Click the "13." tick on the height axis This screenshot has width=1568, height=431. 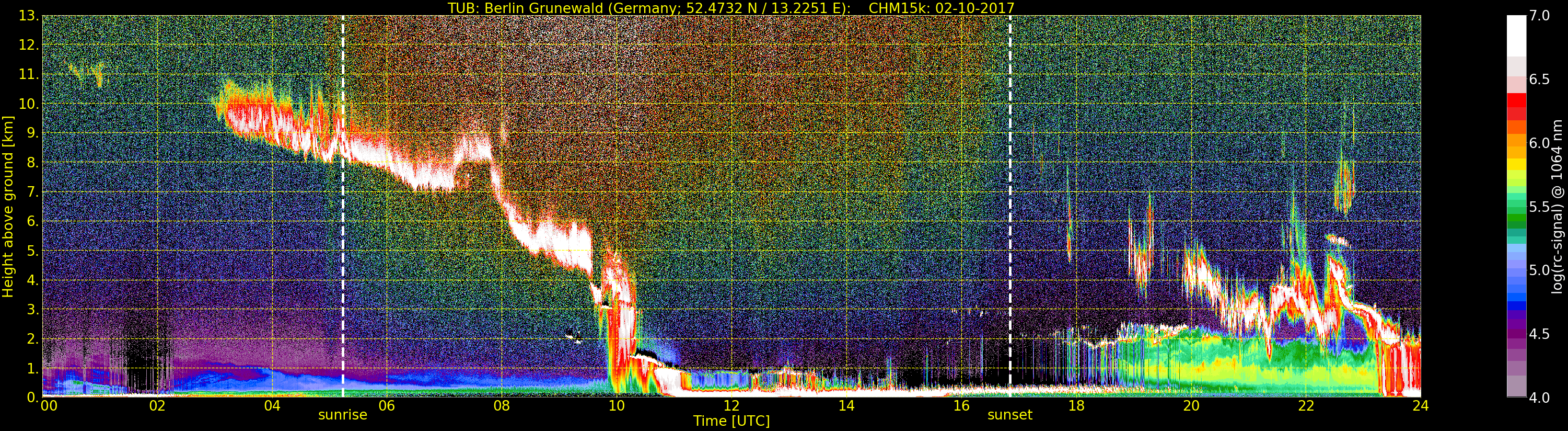click(29, 16)
